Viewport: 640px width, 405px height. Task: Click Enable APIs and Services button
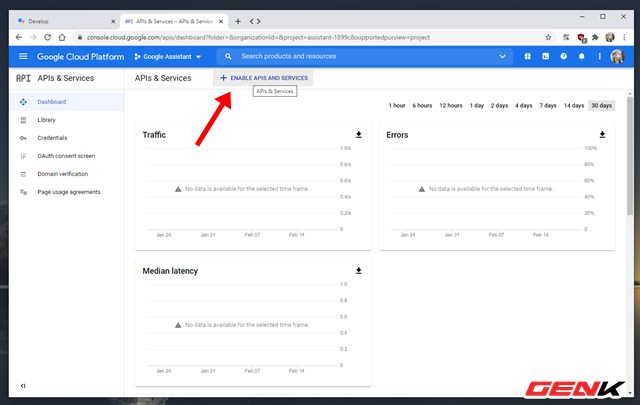[x=263, y=78]
